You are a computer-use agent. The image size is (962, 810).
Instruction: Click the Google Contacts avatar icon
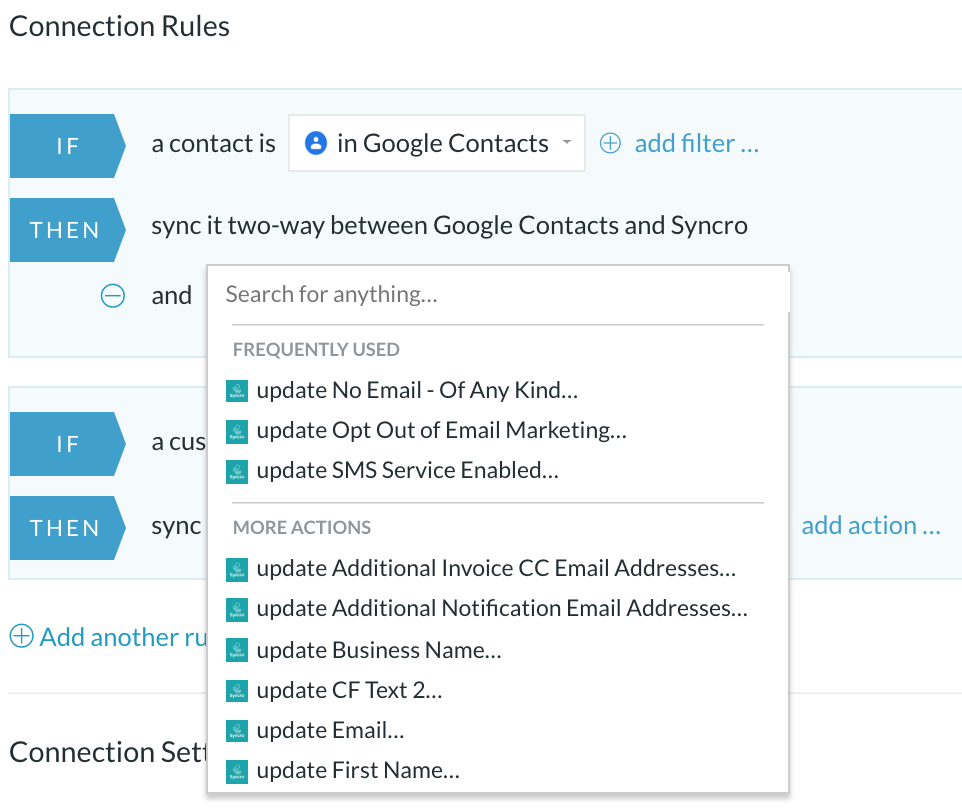[315, 143]
